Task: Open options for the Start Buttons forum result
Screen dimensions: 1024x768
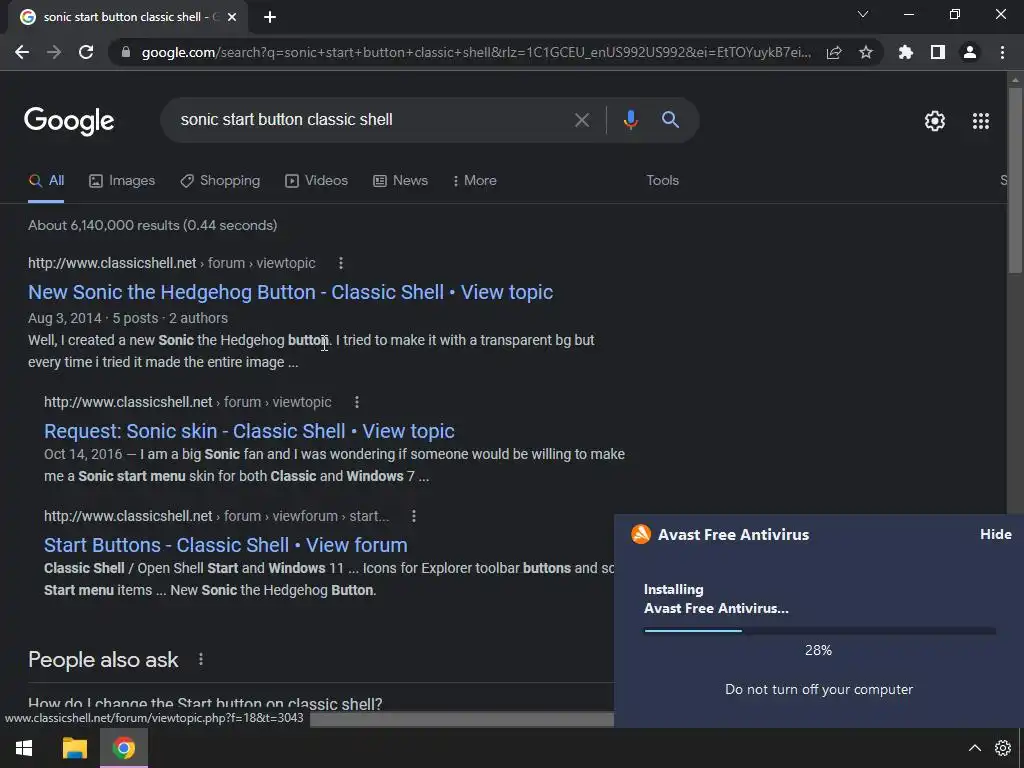Action: point(413,516)
